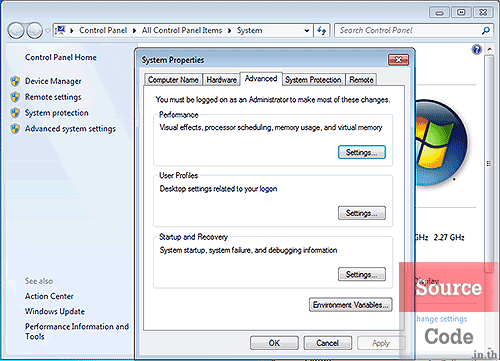Open the Remote settings link
Screen dimensions: 500x361
pyautogui.click(x=53, y=97)
